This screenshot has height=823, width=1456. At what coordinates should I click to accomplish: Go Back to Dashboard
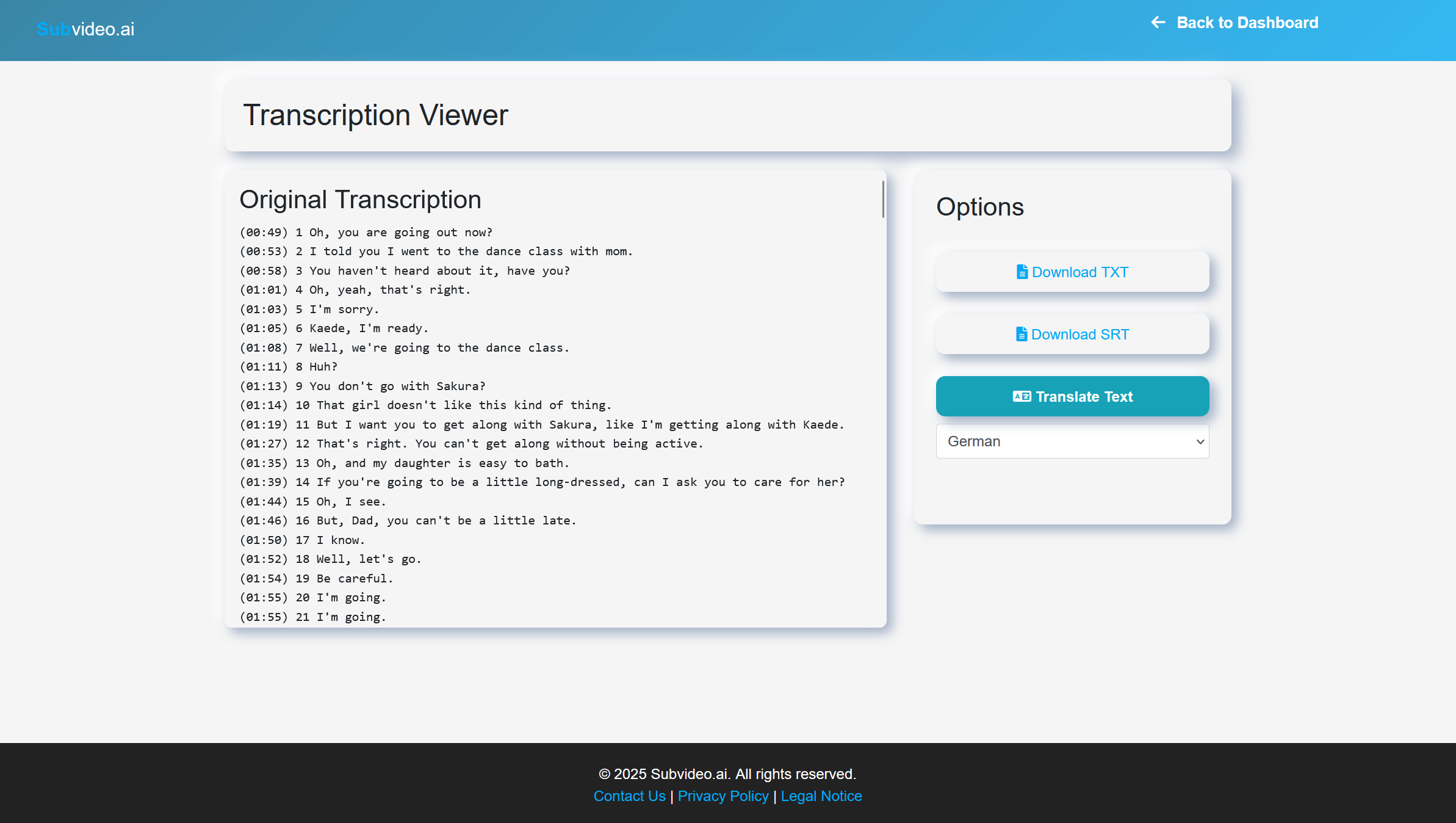click(x=1247, y=23)
